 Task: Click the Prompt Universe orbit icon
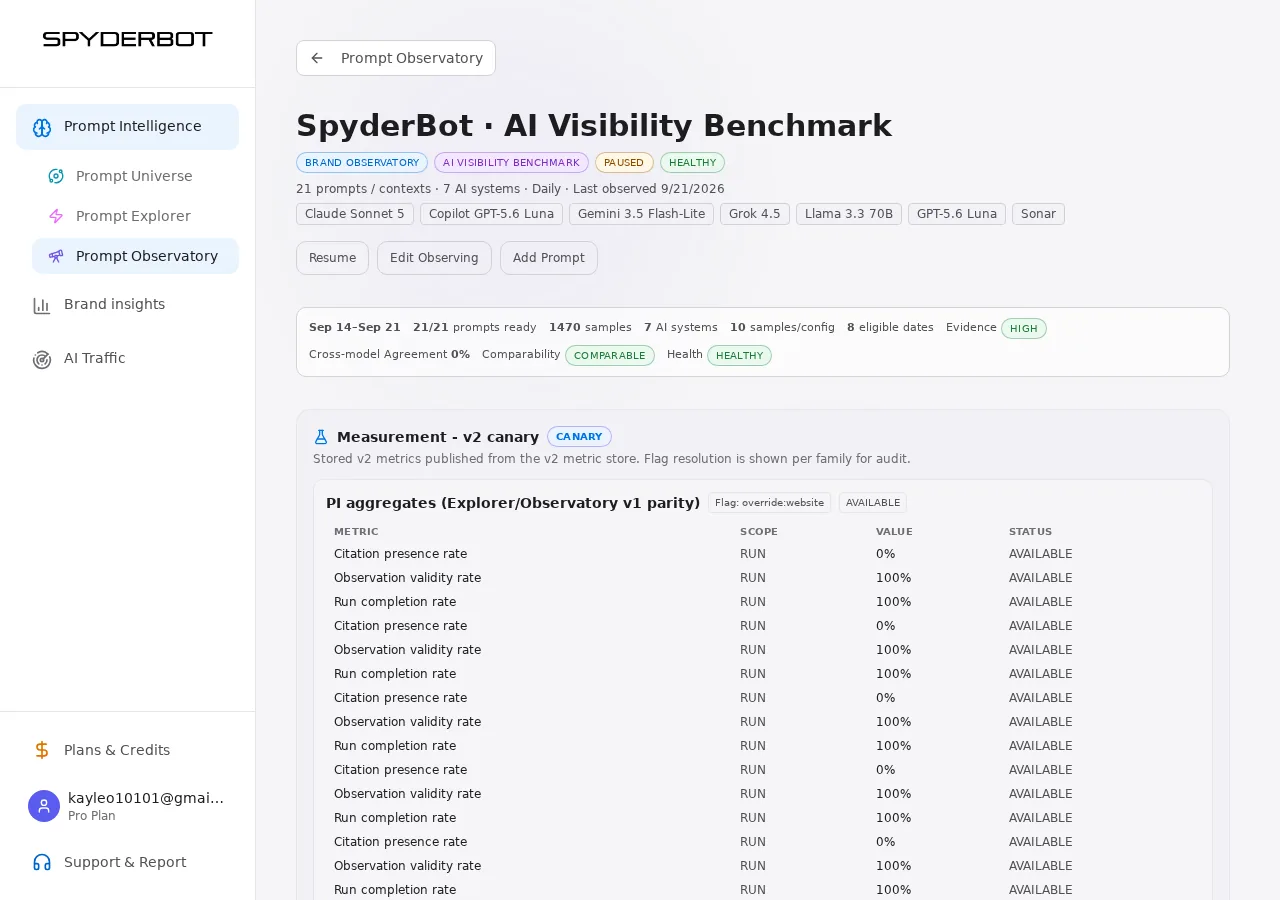(x=56, y=176)
